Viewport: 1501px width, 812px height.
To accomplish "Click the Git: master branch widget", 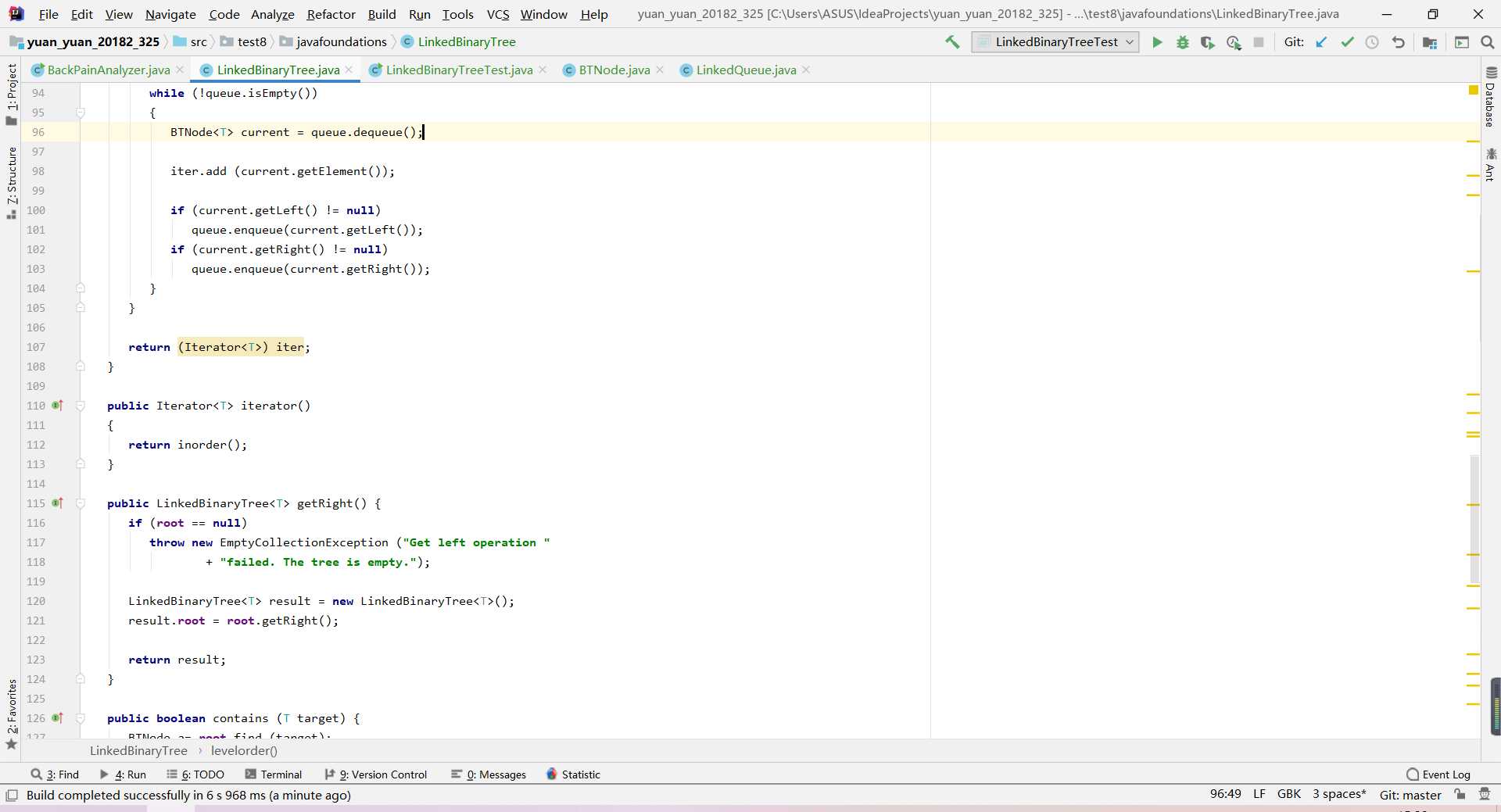I will pyautogui.click(x=1410, y=795).
